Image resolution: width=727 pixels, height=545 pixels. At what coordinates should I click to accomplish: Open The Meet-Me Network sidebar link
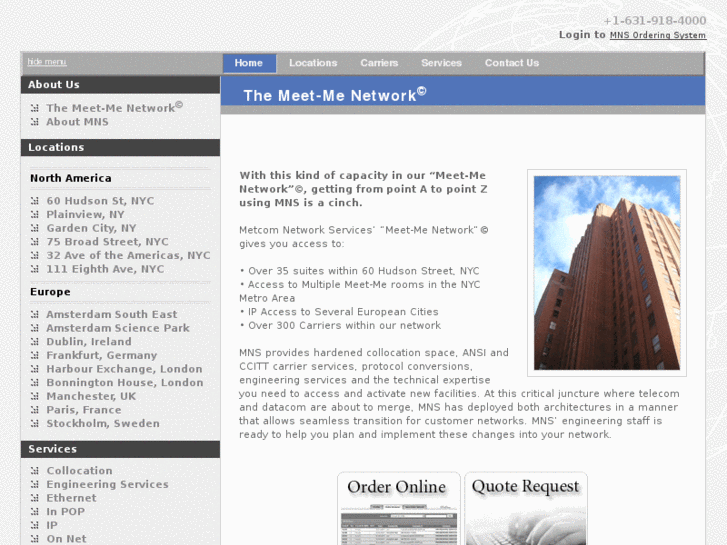pos(115,107)
